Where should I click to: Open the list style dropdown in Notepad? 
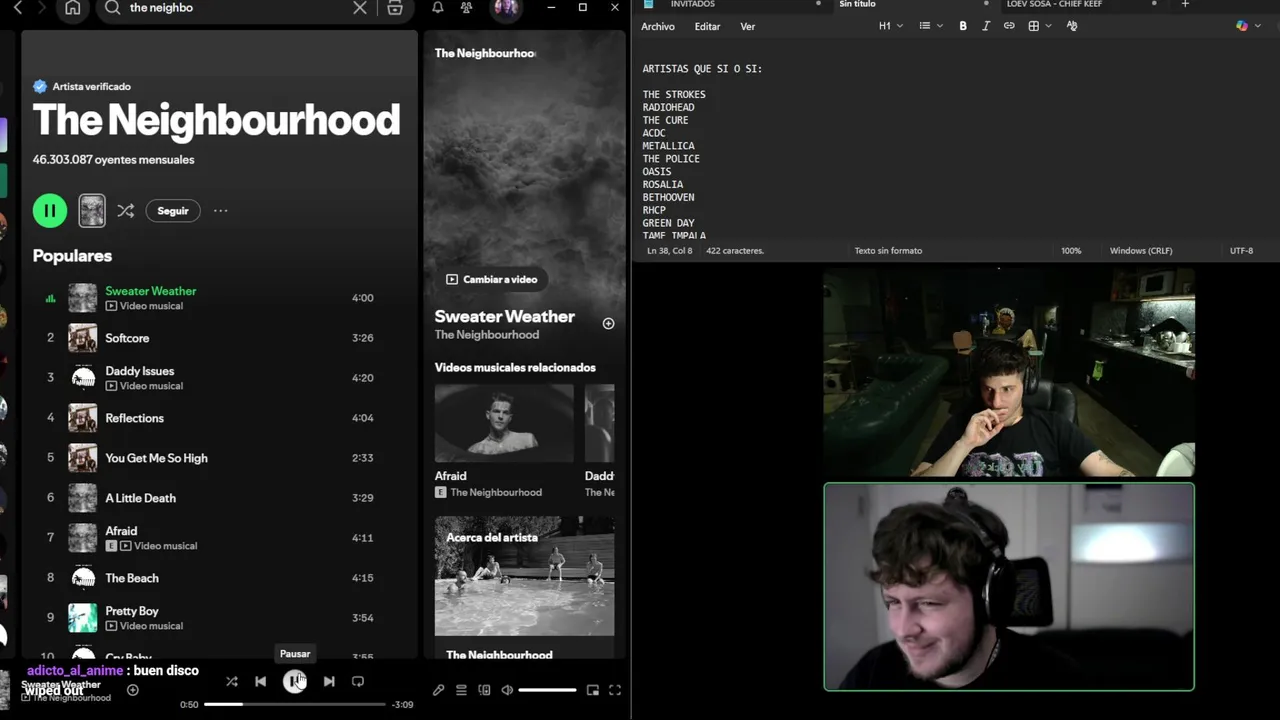coord(930,26)
